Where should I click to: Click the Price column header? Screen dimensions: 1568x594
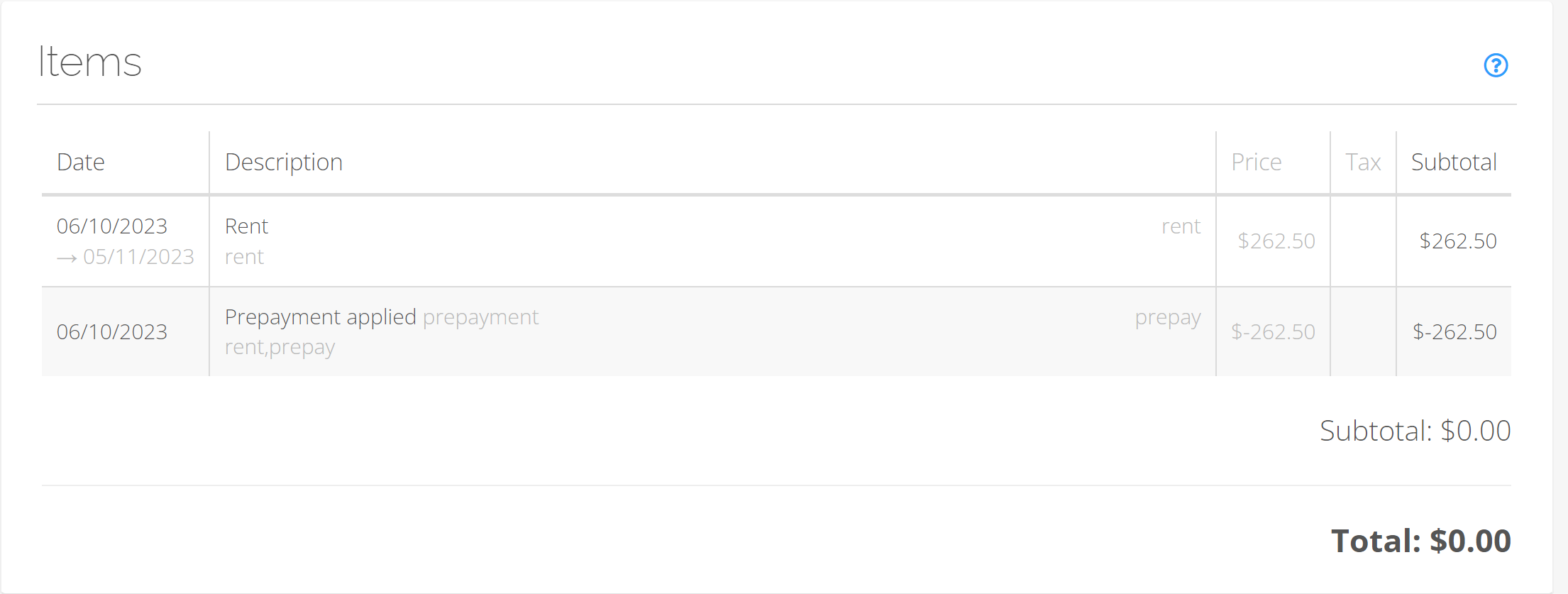coord(1256,163)
